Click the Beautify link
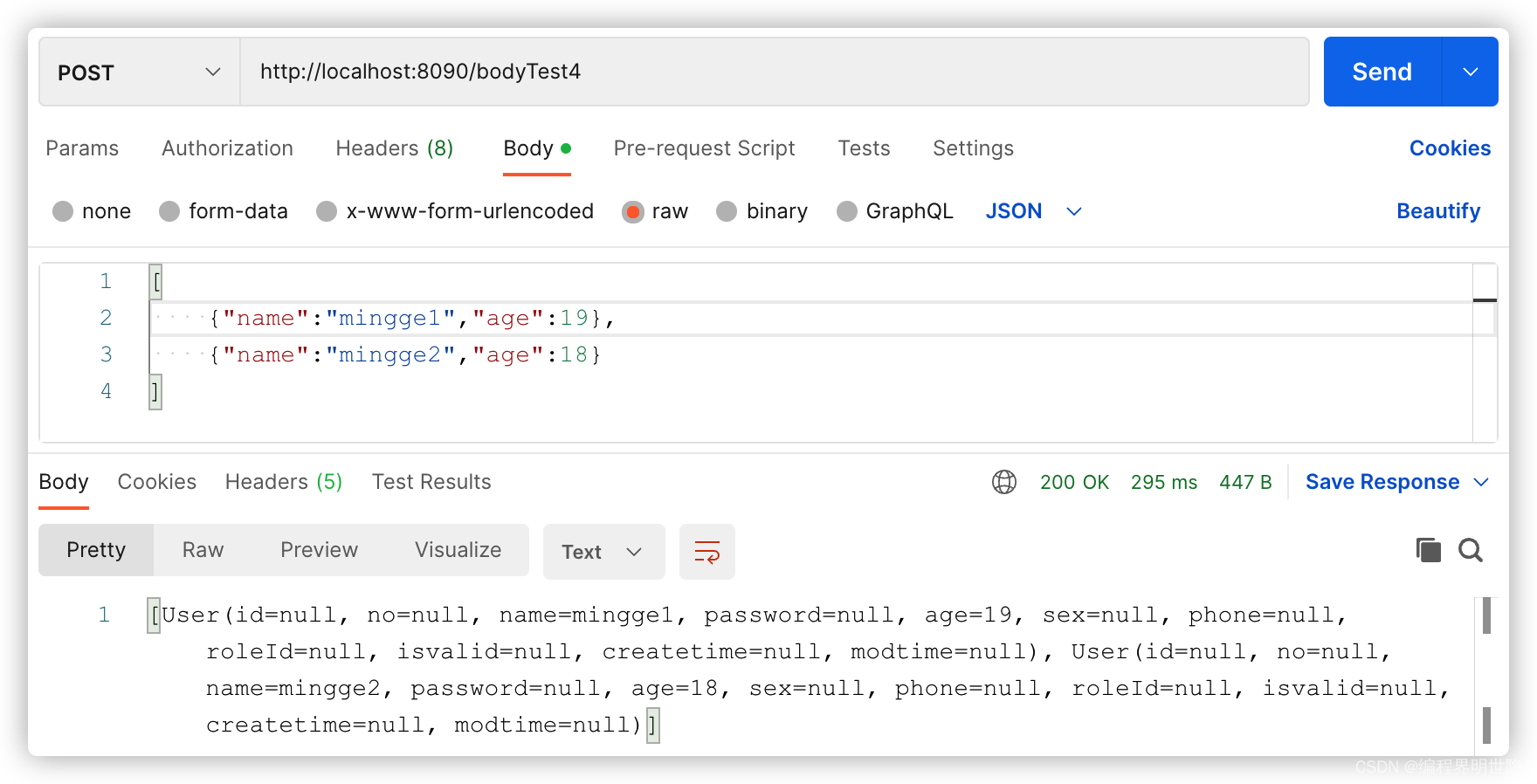 1438,211
